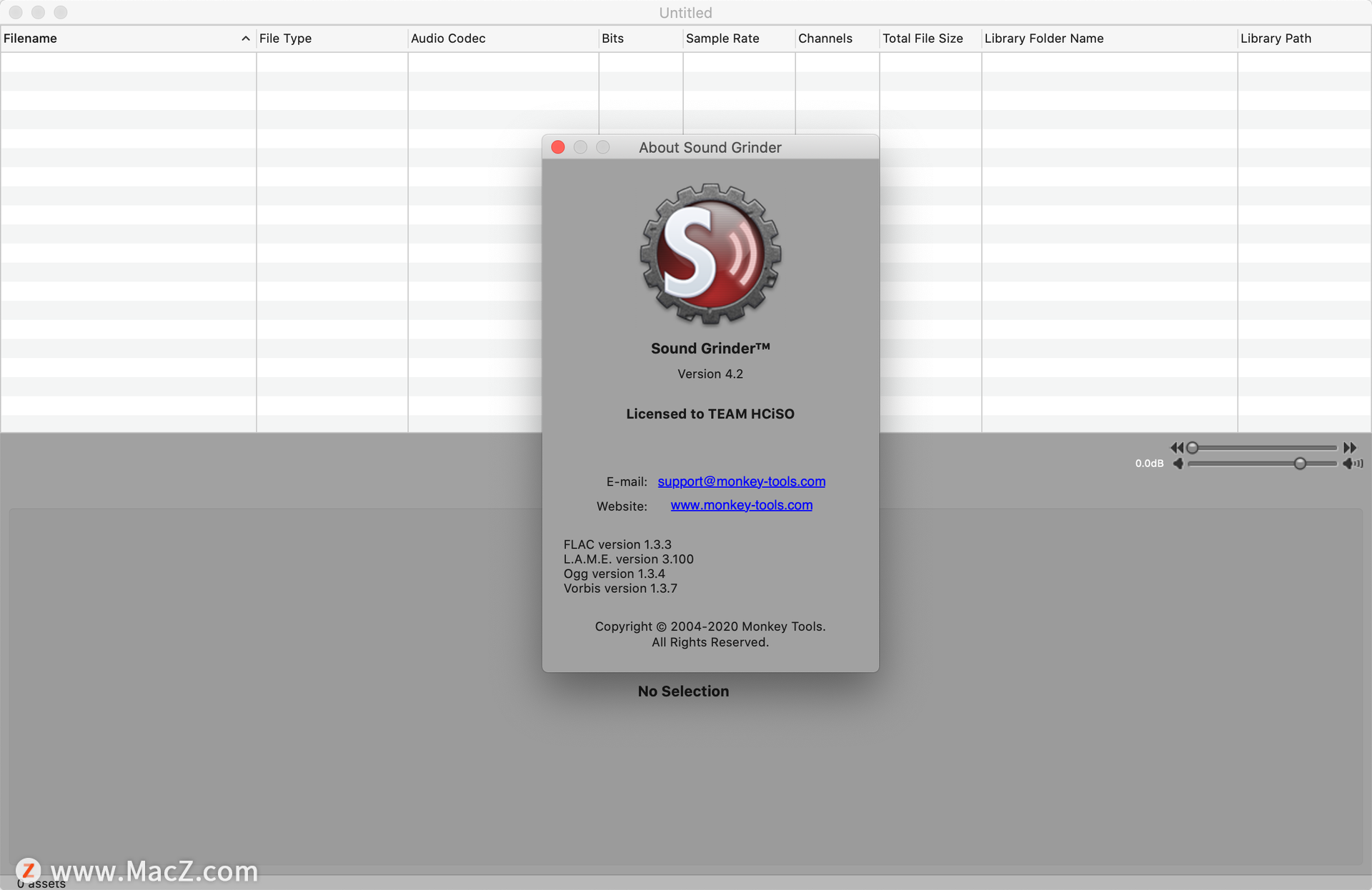Sort by the Channels column header
This screenshot has height=890, width=1372.
pyautogui.click(x=837, y=39)
